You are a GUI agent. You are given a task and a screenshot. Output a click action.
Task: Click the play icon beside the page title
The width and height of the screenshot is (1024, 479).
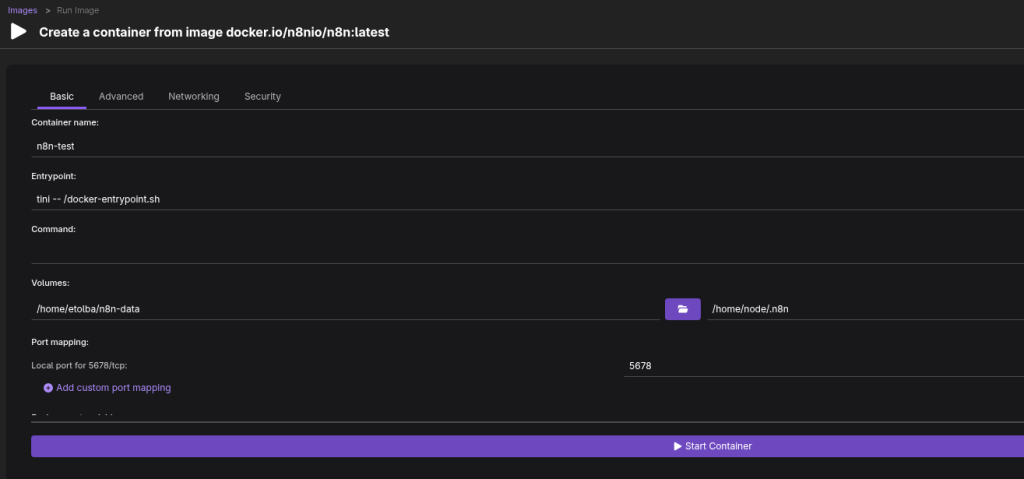click(18, 31)
